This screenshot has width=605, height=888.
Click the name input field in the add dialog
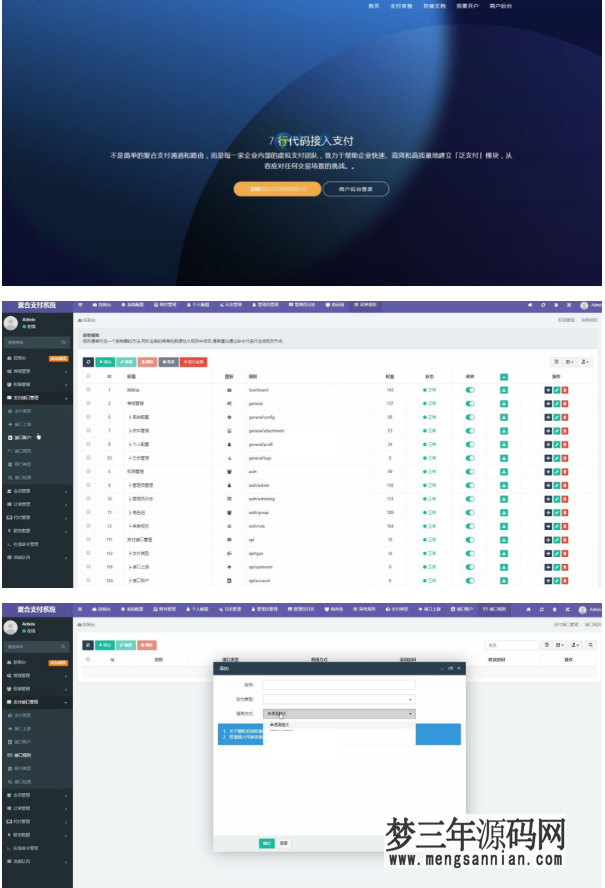pyautogui.click(x=338, y=685)
